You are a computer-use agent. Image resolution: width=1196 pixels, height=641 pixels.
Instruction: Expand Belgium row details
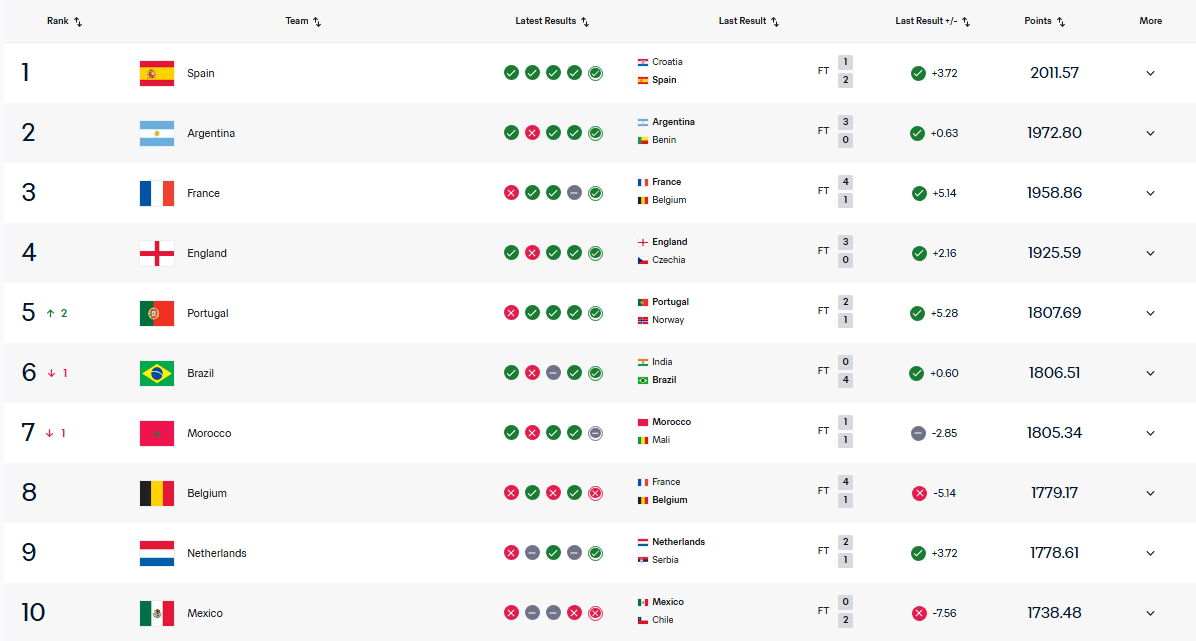(x=1150, y=494)
